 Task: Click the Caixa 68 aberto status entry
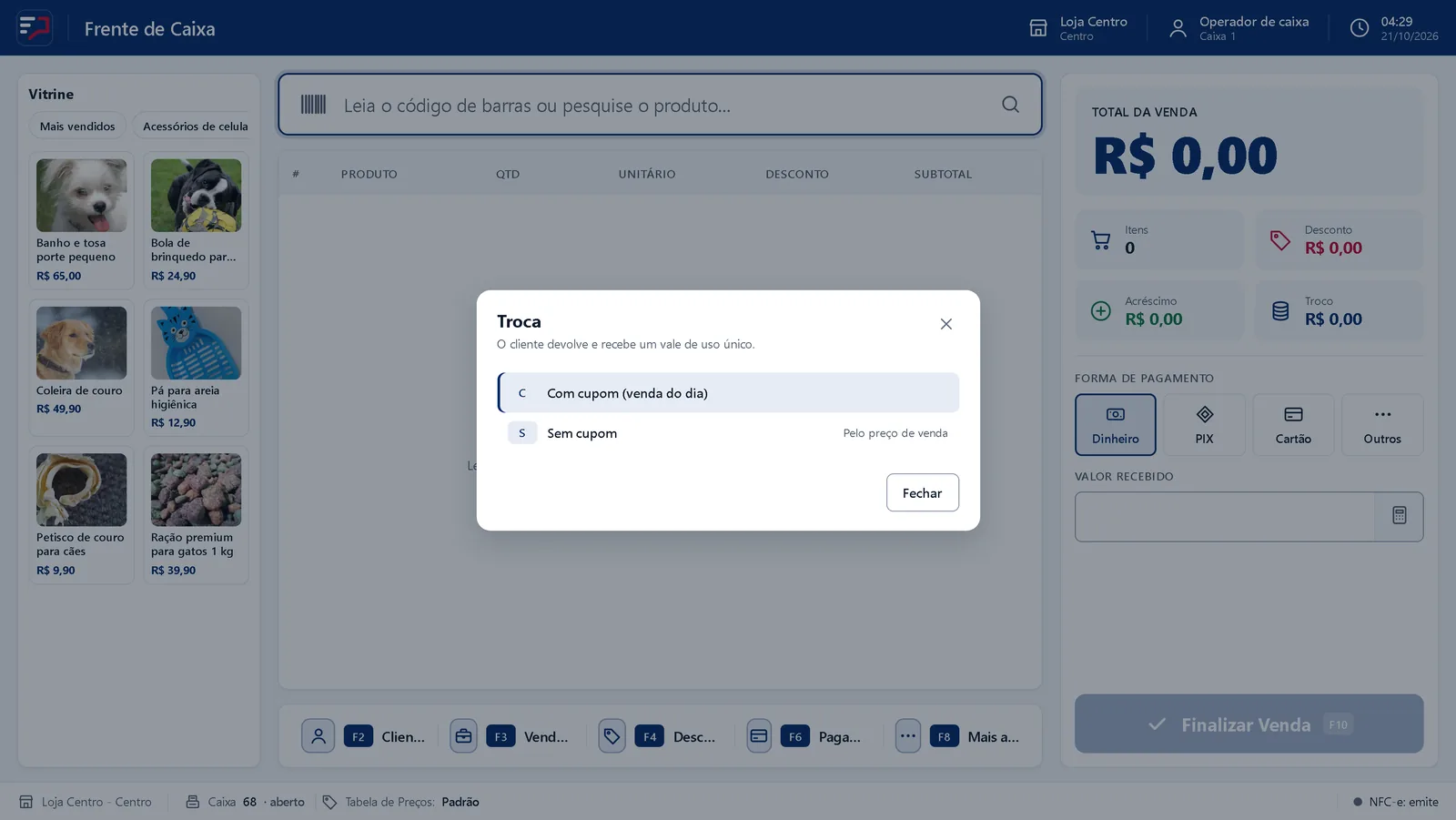pos(246,802)
